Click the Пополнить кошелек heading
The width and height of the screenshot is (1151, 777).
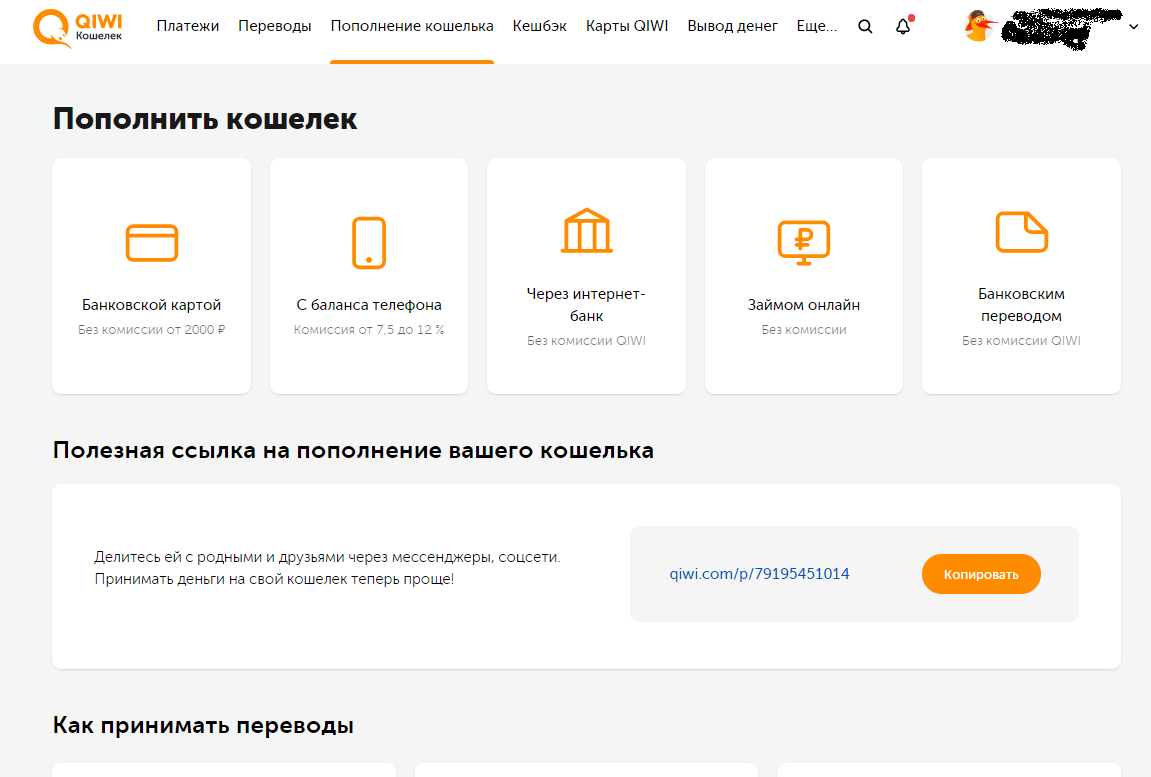click(x=205, y=119)
